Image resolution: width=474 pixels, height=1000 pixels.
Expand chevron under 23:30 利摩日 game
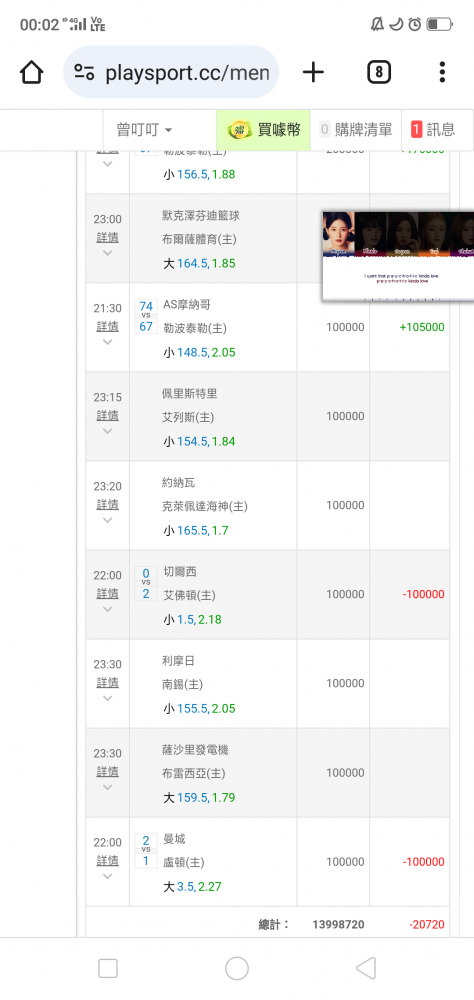(107, 698)
